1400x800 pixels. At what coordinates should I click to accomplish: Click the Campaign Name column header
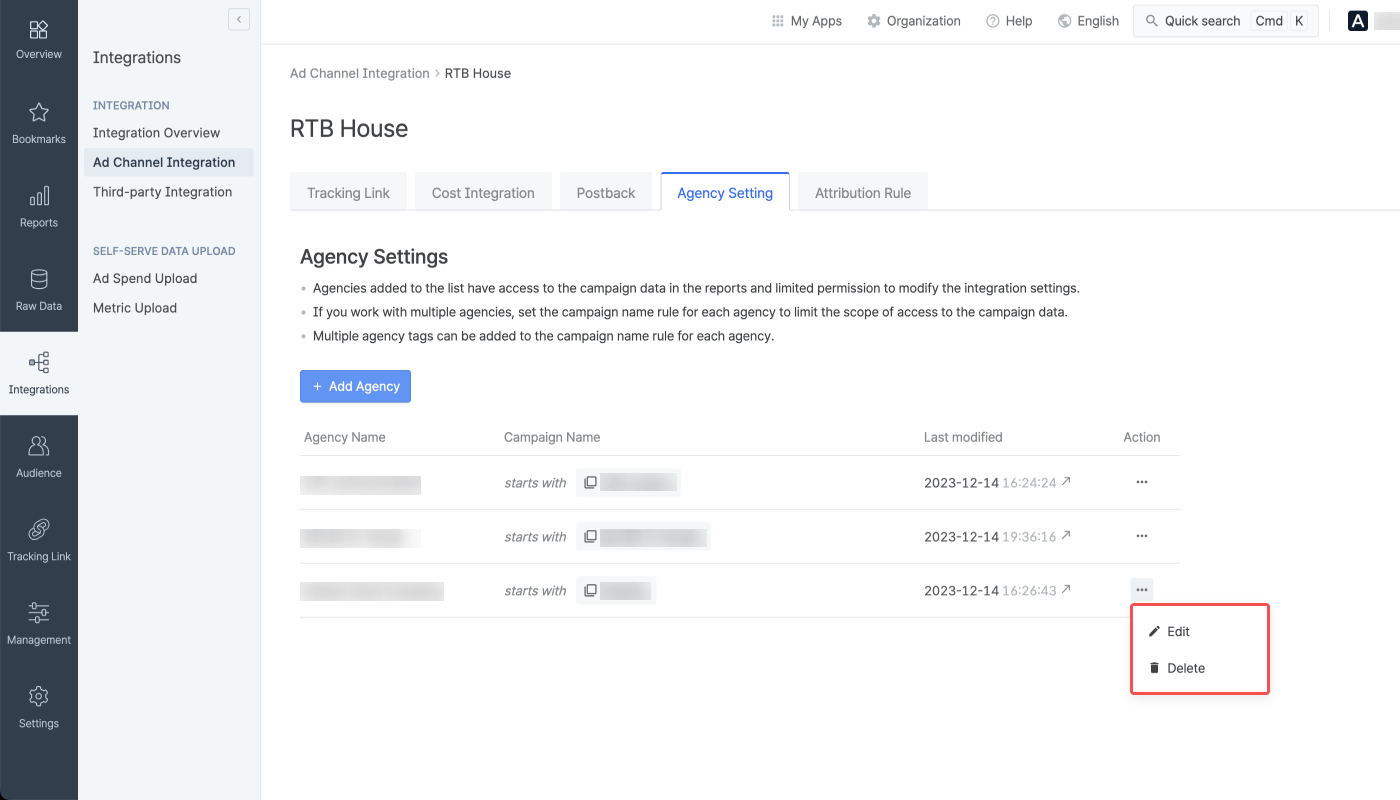(552, 437)
